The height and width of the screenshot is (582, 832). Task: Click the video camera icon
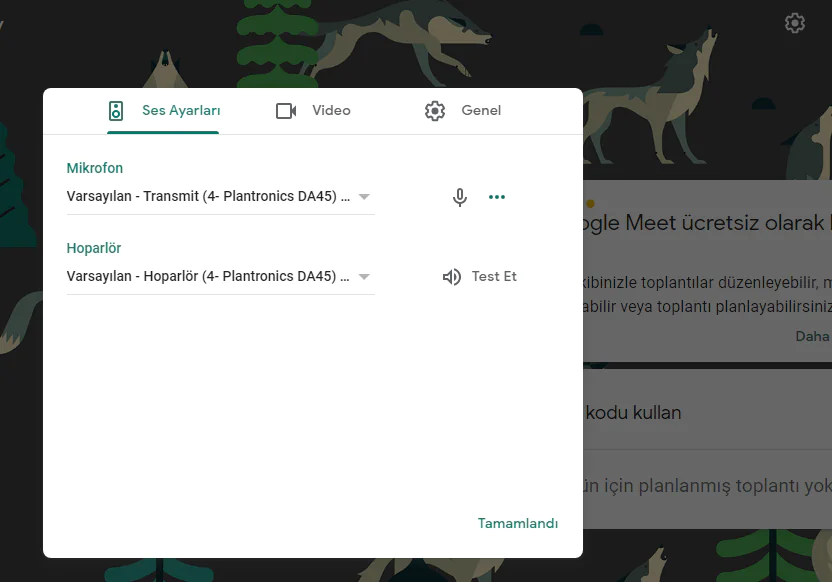tap(286, 111)
